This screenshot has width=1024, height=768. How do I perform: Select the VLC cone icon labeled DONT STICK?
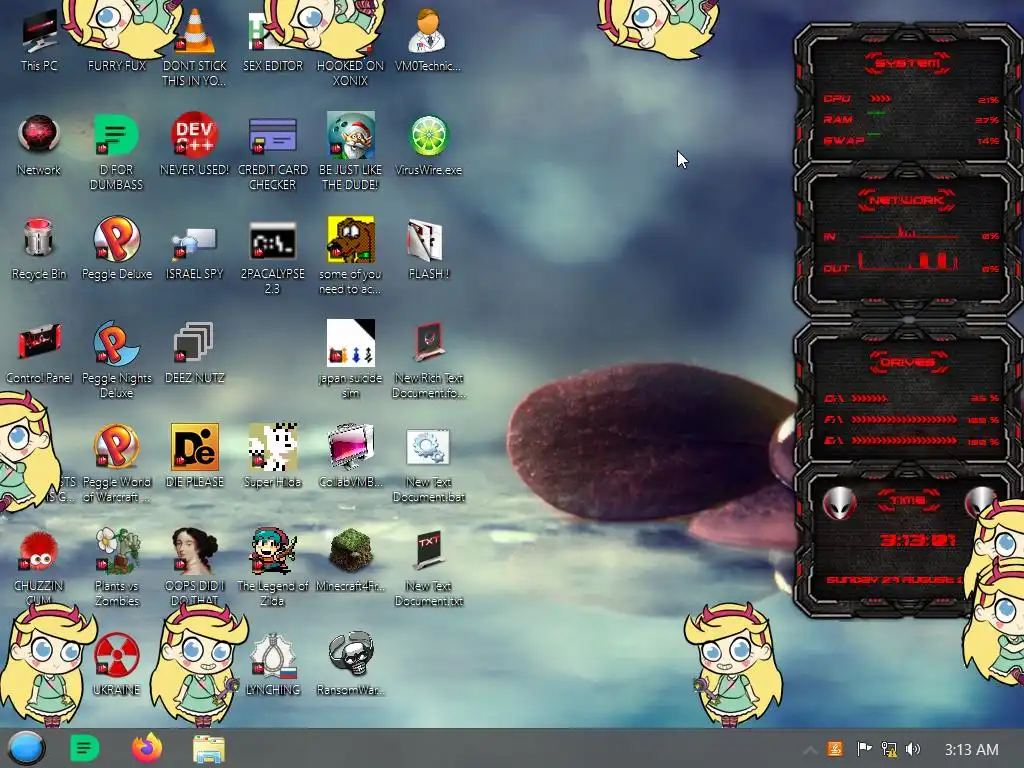click(194, 48)
